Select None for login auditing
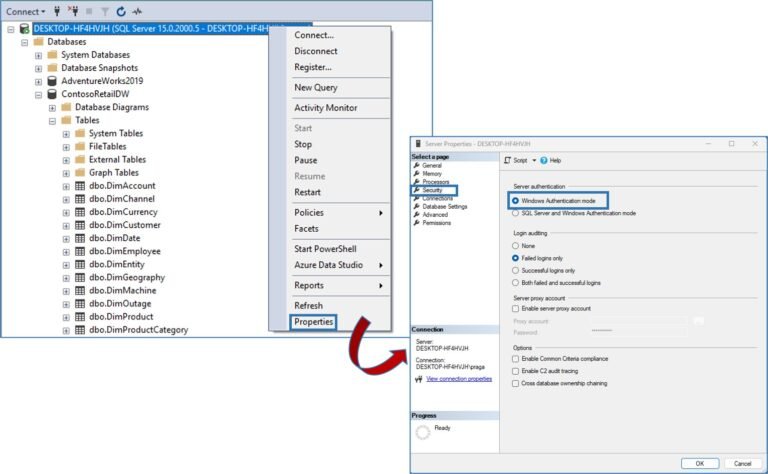The image size is (768, 474). (515, 246)
